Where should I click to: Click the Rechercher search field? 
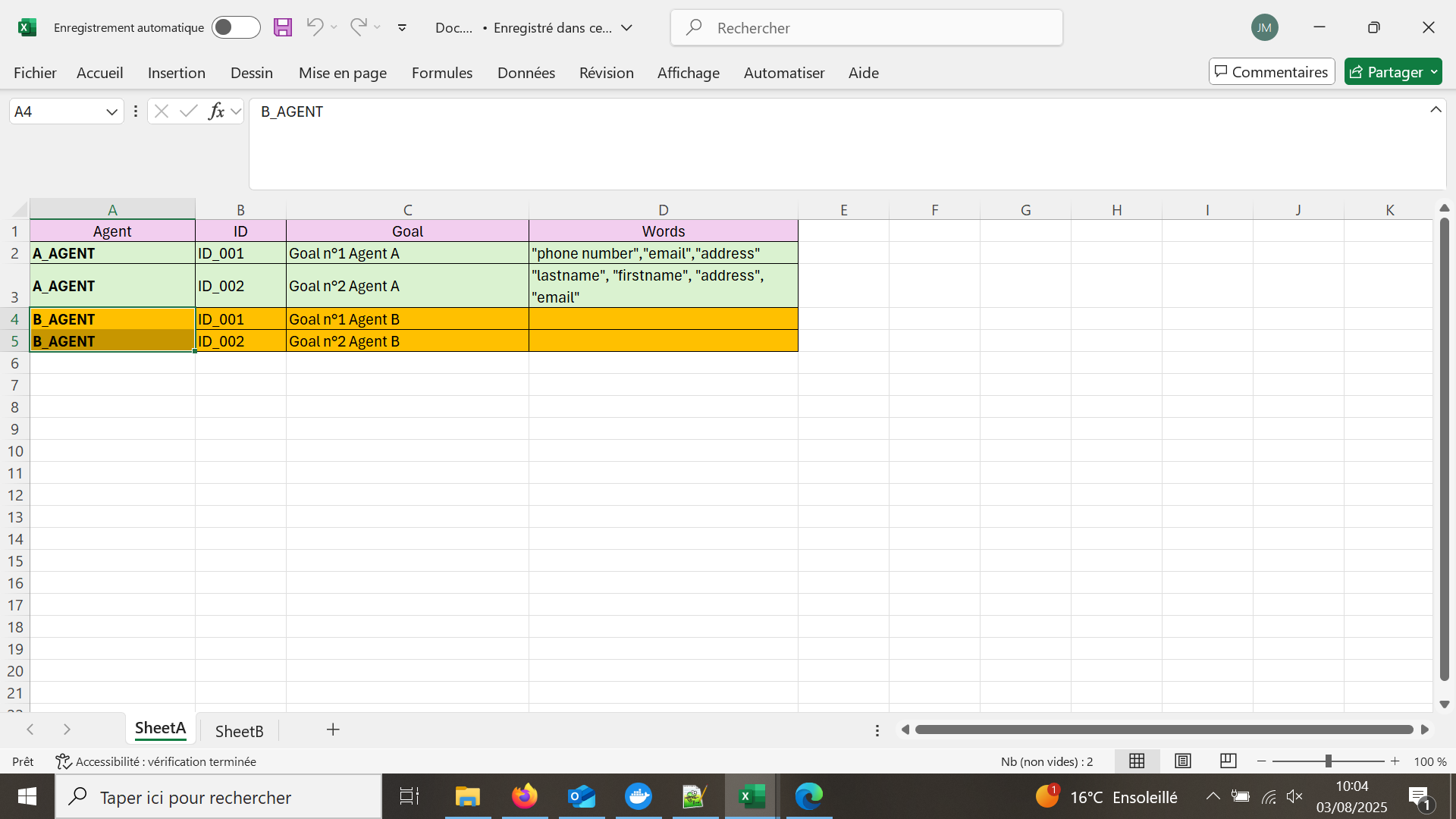866,28
